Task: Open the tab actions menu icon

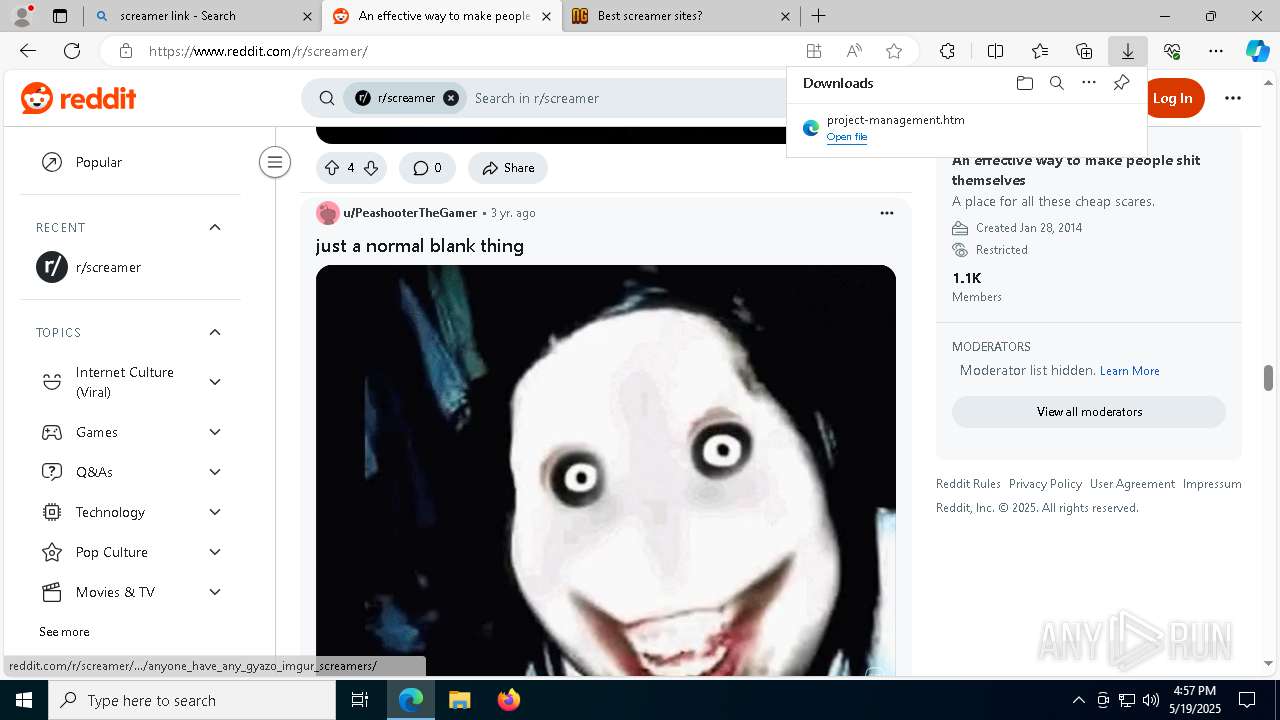Action: 60,16
